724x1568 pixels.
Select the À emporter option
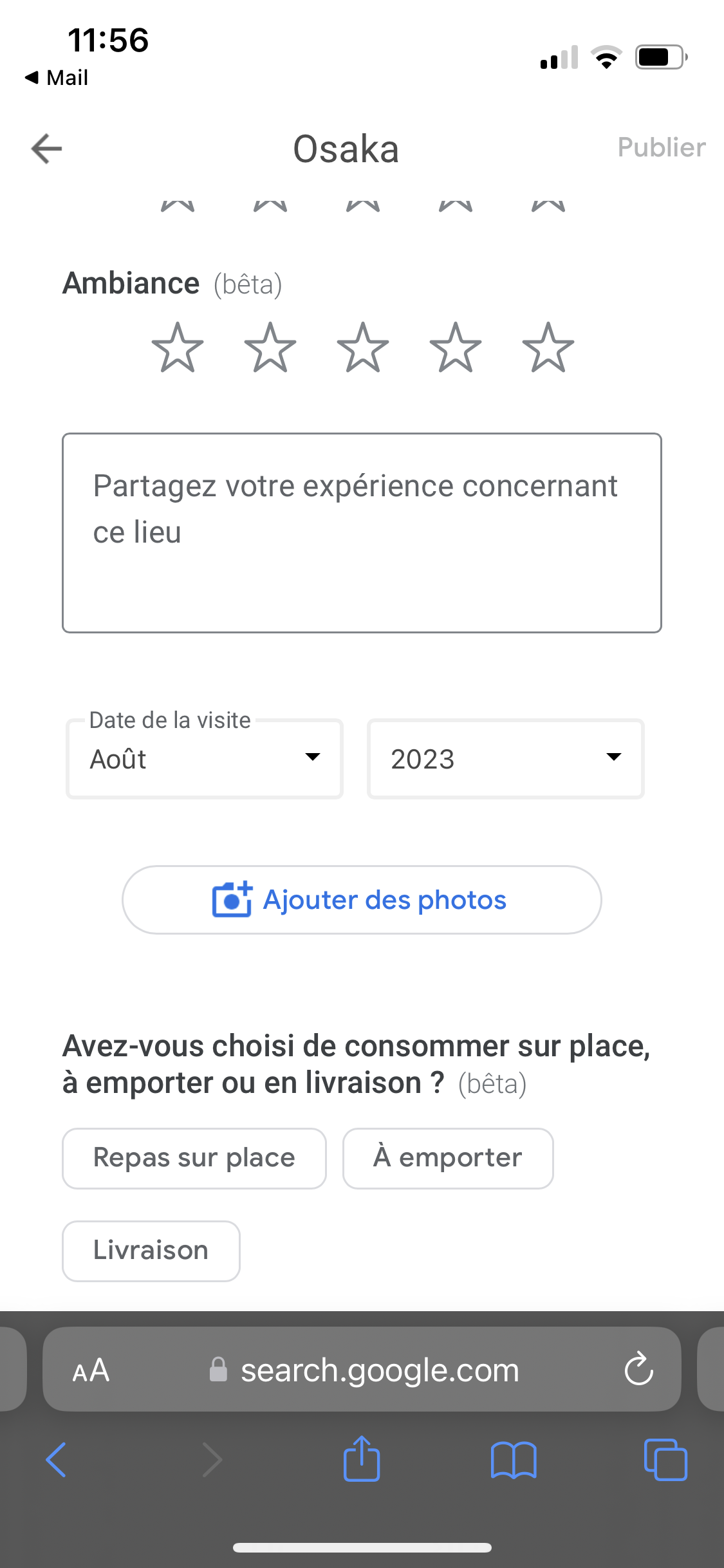pos(448,1158)
